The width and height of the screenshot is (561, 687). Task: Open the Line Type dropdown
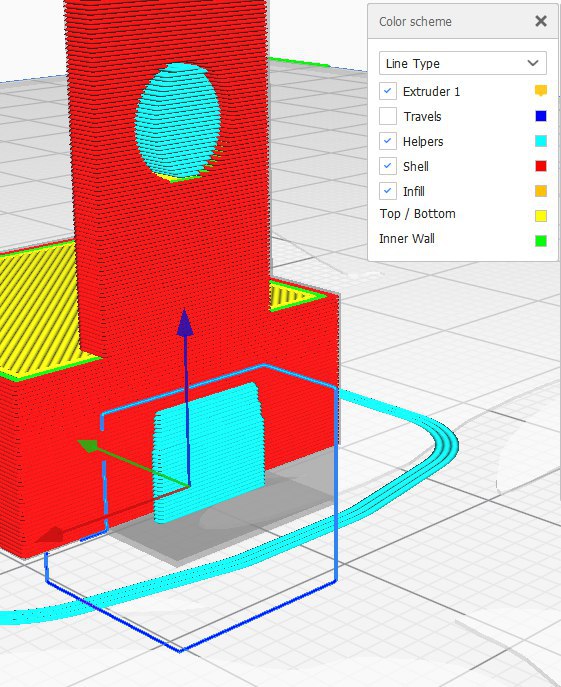(x=463, y=63)
